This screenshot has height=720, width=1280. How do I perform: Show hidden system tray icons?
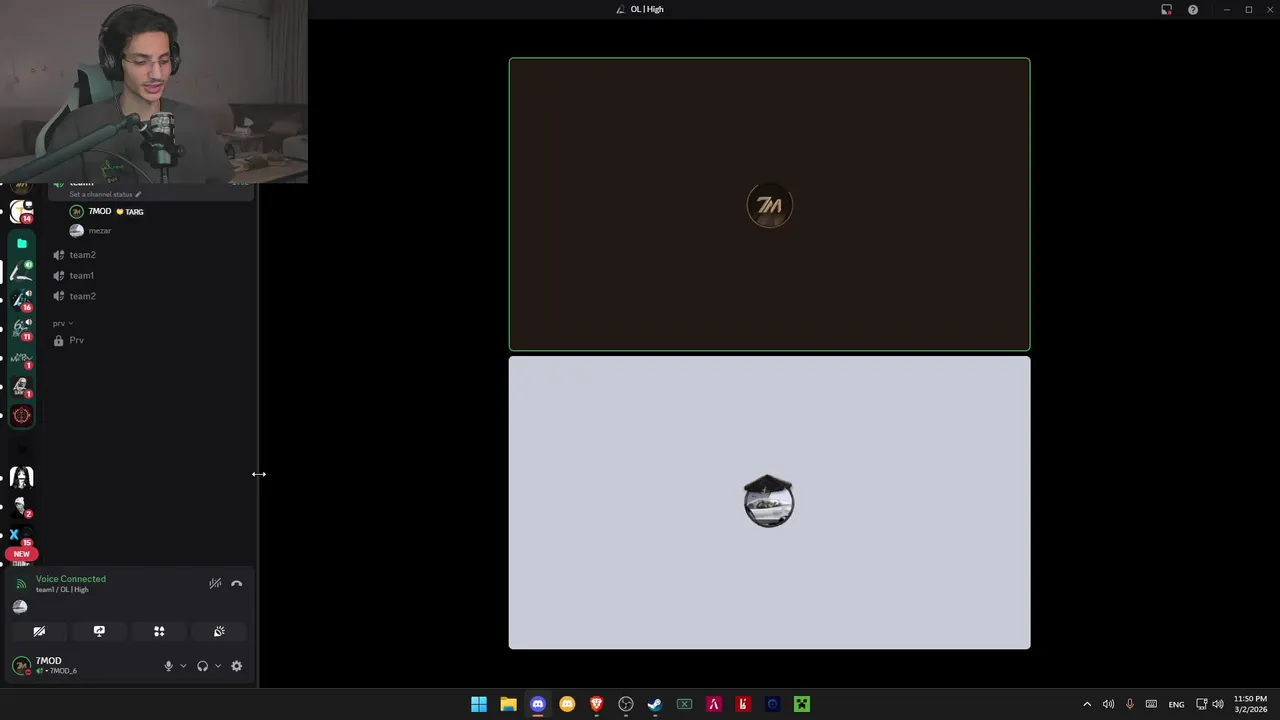[x=1087, y=704]
